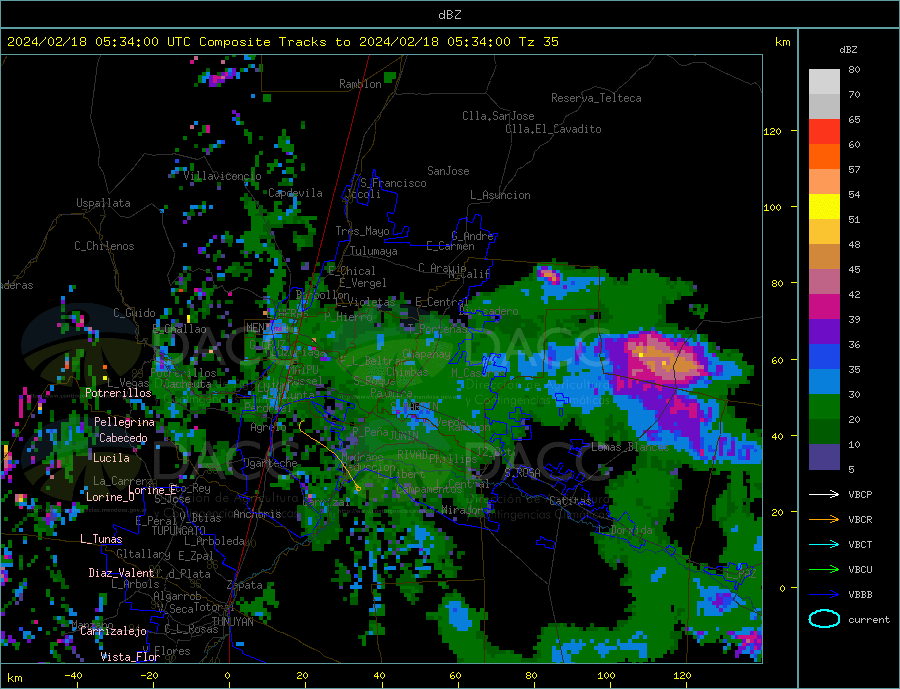Click the Capdevila place label

pos(295,193)
